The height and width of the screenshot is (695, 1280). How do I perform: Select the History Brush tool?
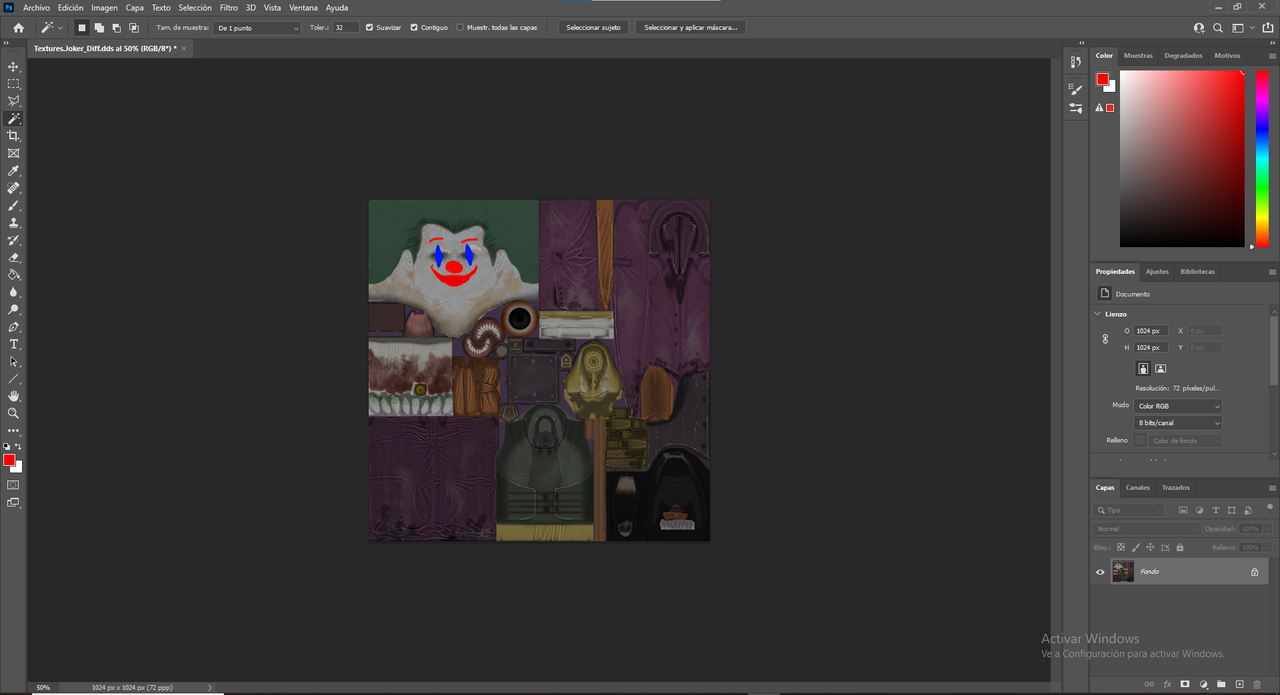coord(13,240)
